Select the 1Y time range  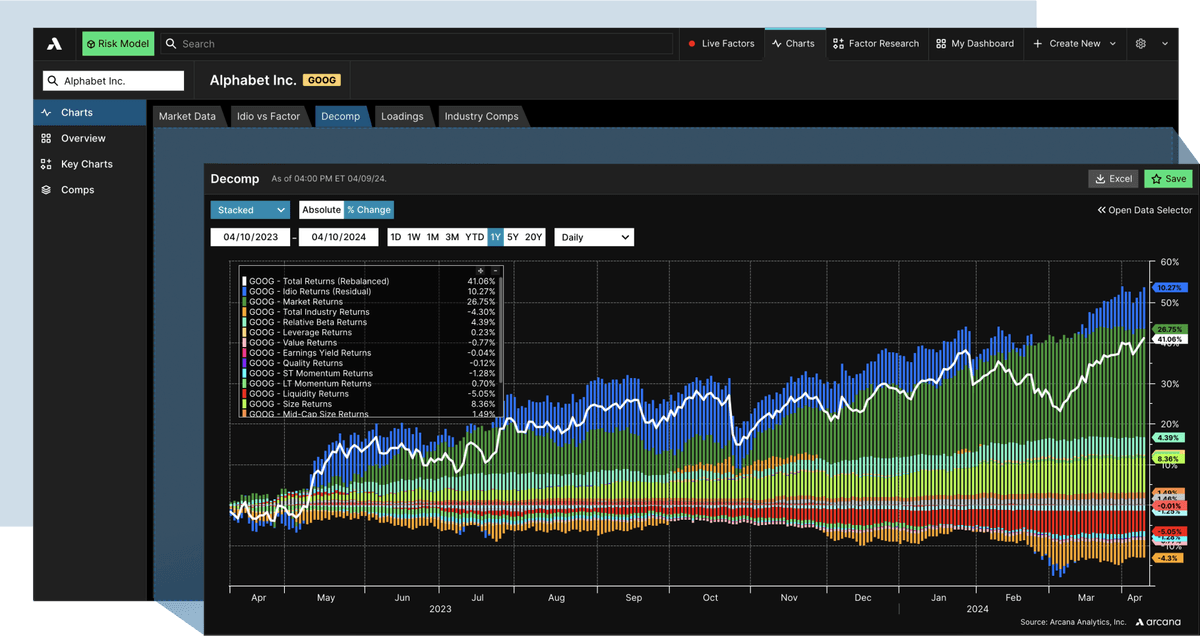[495, 237]
